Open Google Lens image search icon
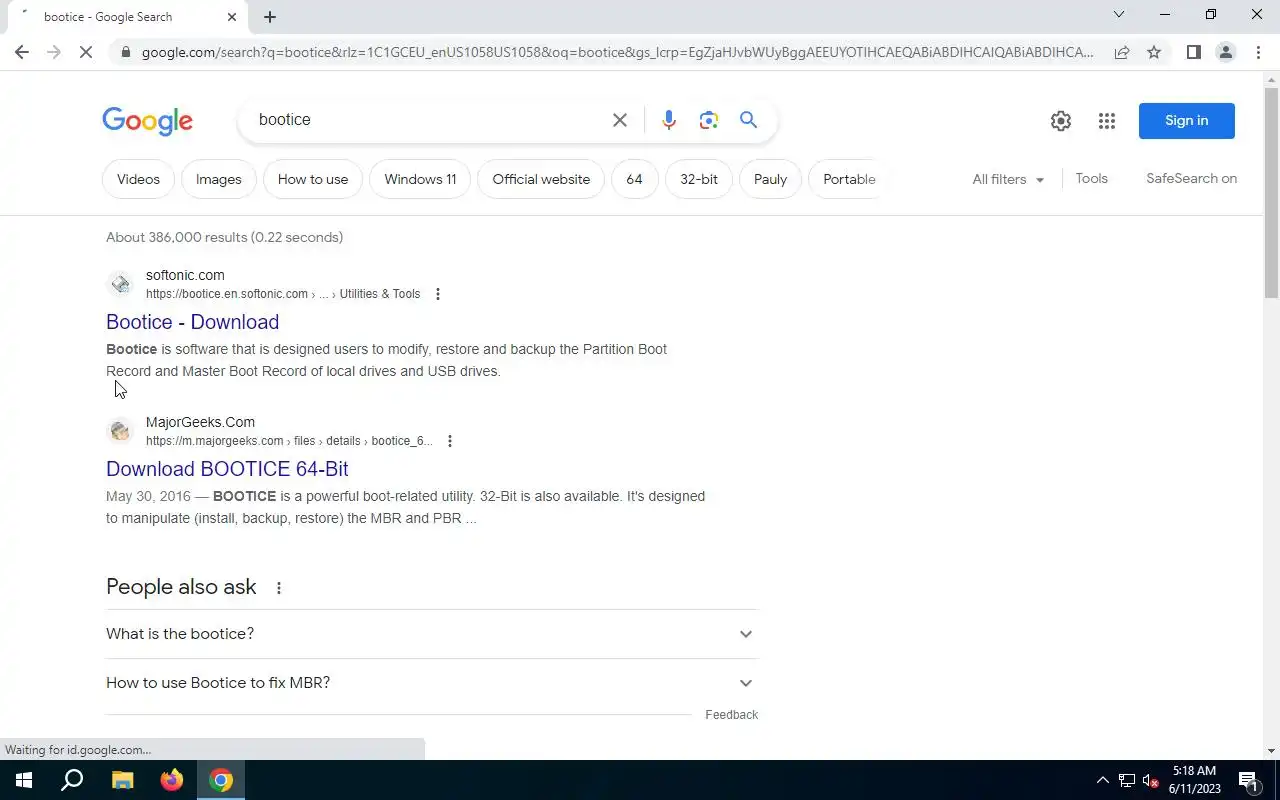The height and width of the screenshot is (800, 1280). (709, 120)
